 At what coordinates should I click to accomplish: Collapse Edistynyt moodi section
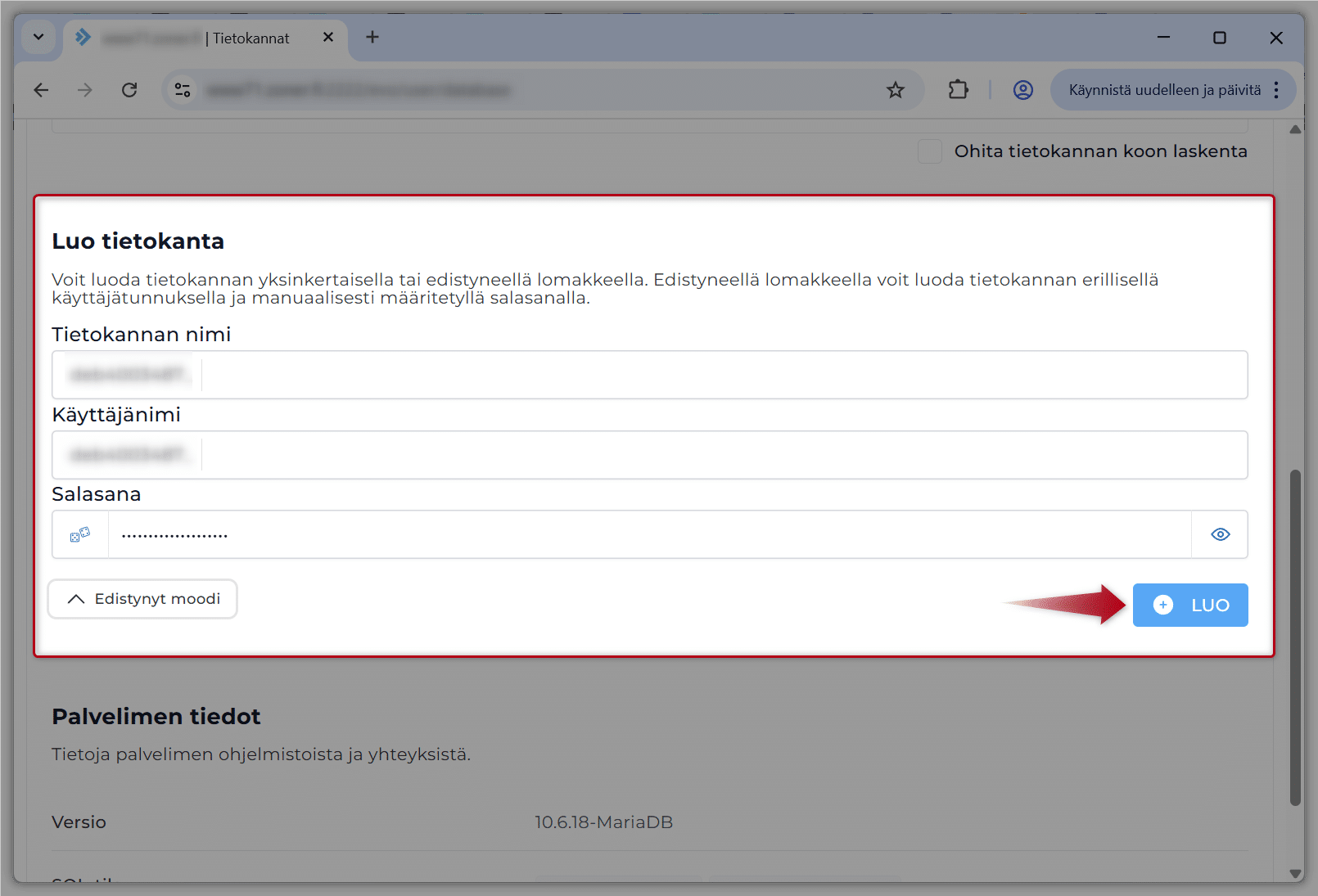pos(143,599)
